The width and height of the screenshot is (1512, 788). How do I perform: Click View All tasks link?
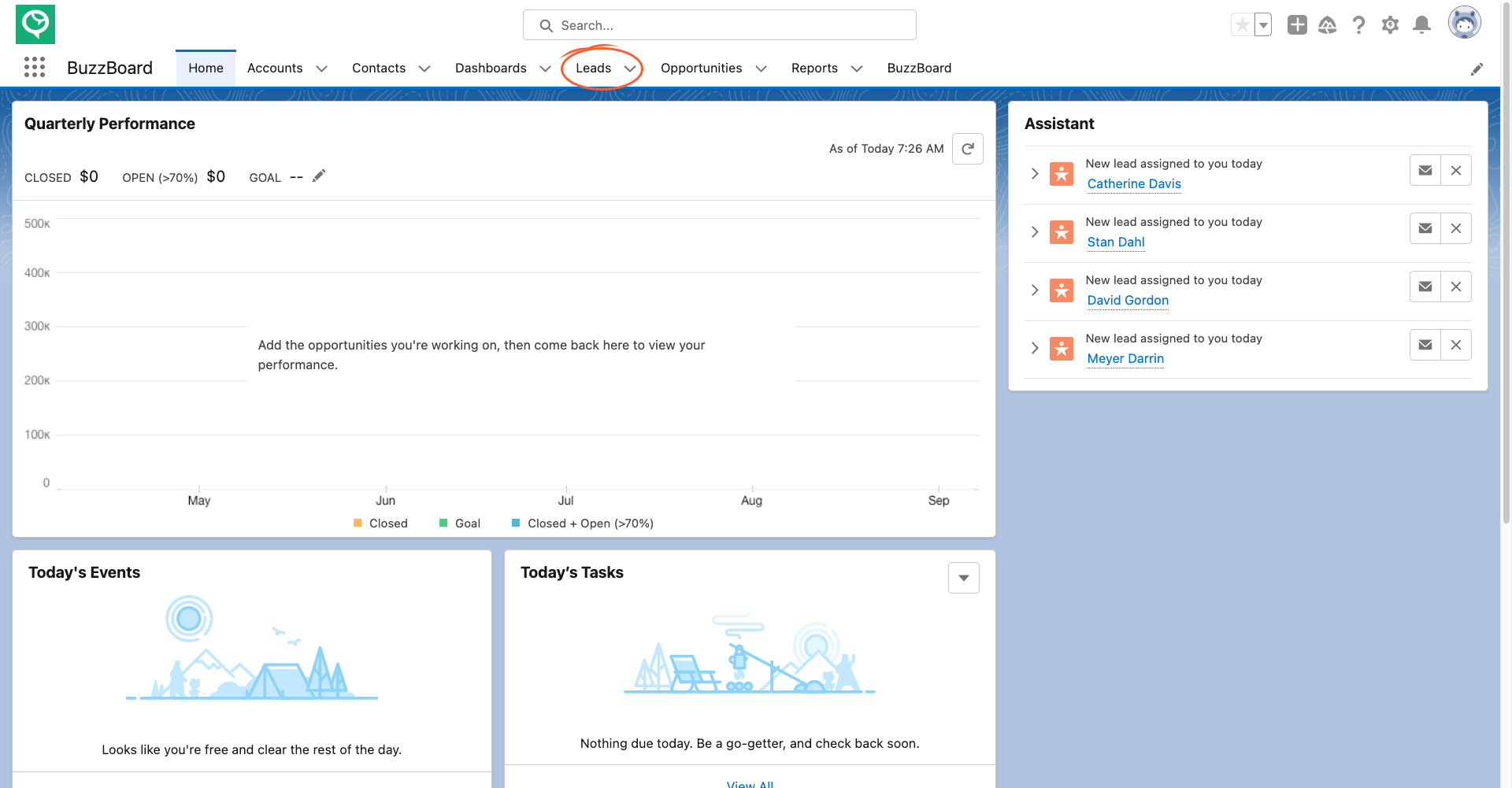pos(750,784)
